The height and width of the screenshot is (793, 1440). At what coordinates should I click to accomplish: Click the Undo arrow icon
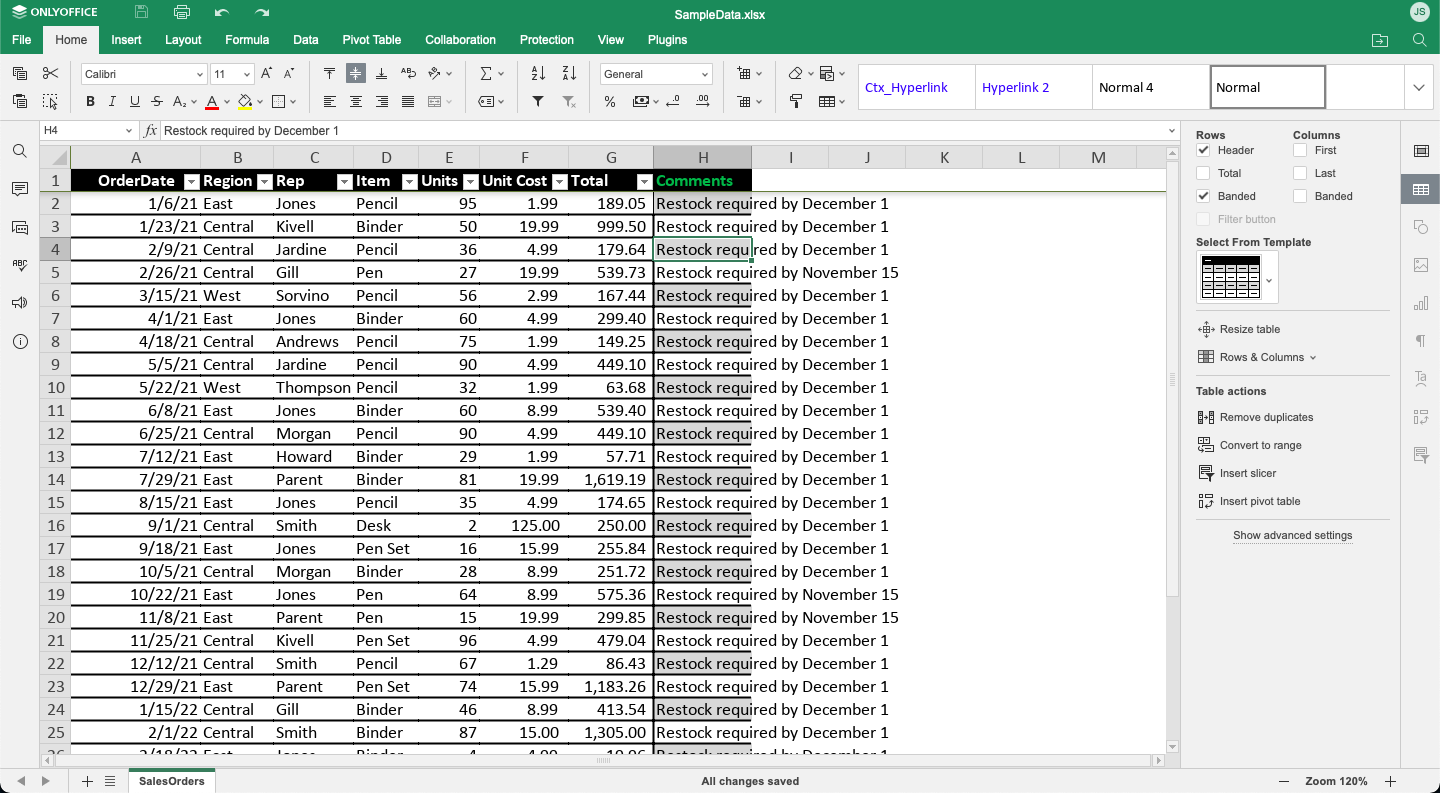(221, 12)
